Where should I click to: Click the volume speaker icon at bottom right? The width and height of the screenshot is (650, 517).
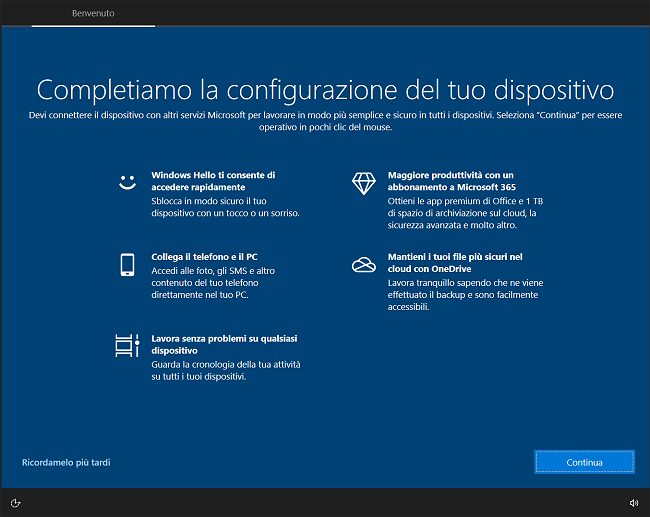coord(634,502)
